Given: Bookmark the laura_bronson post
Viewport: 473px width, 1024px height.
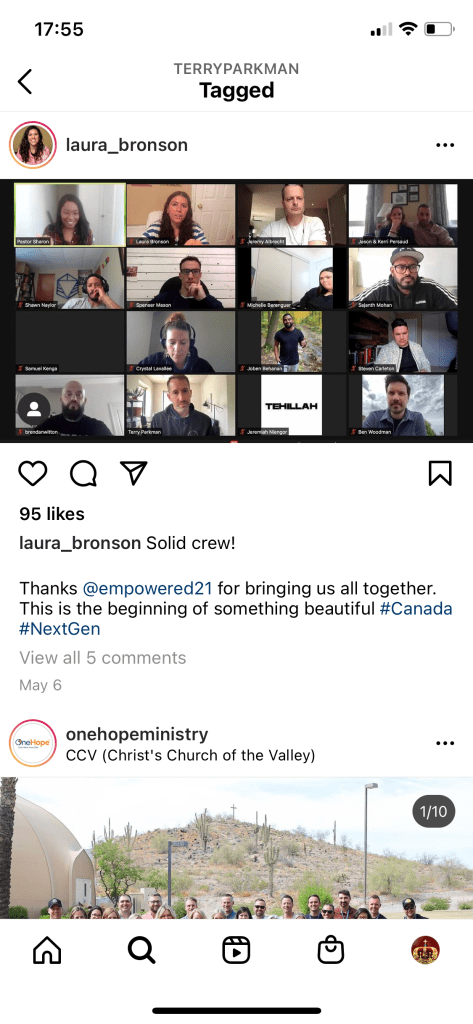Looking at the screenshot, I should [x=440, y=473].
